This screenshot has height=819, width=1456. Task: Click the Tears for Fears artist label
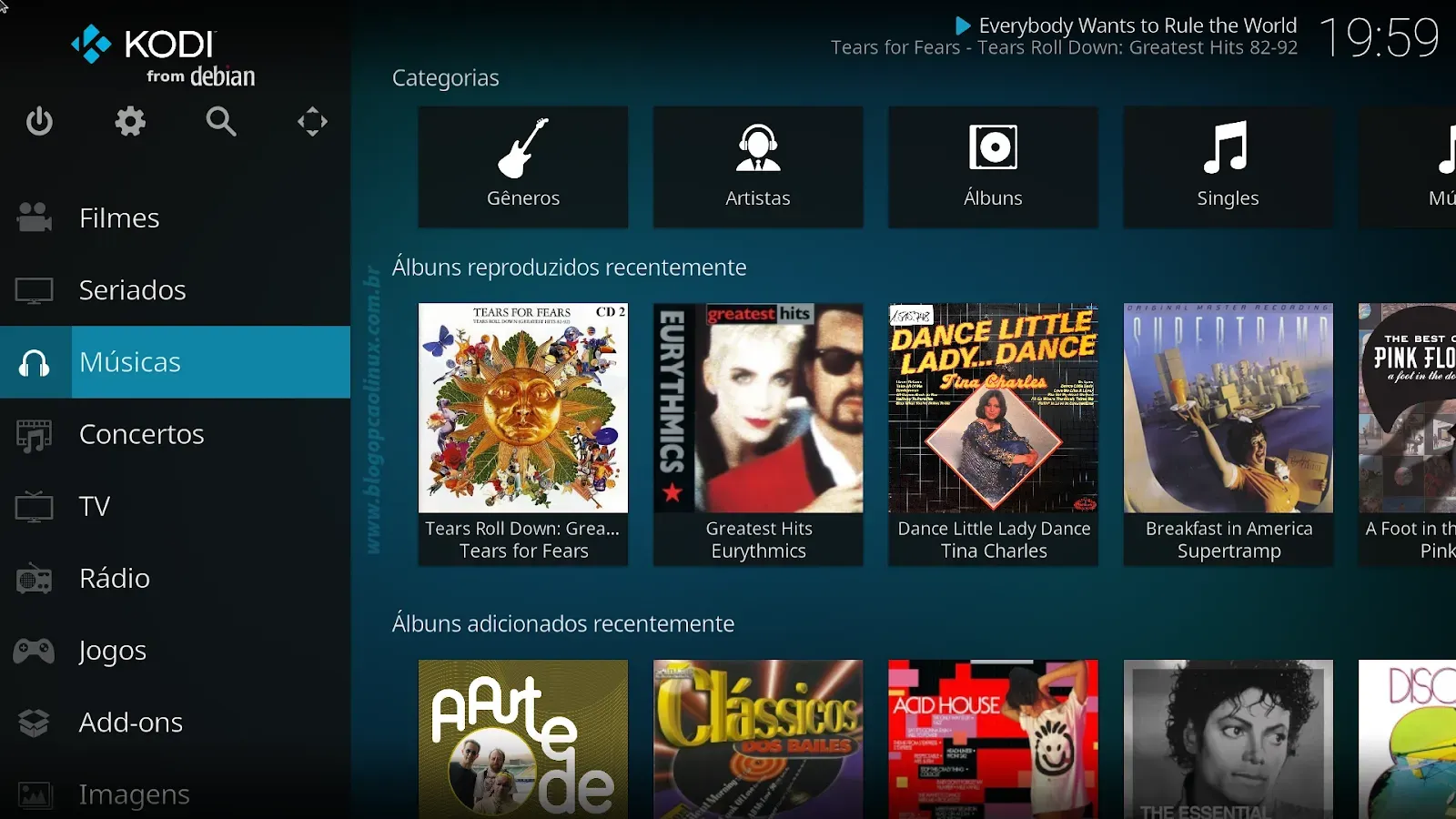pyautogui.click(x=524, y=551)
